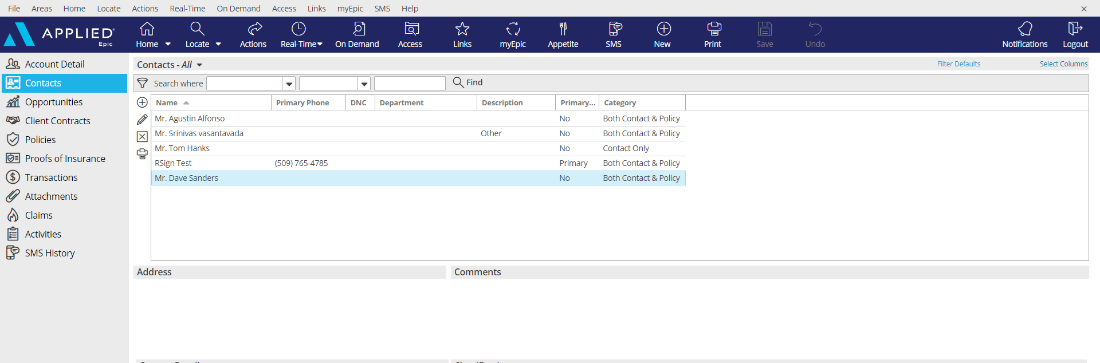This screenshot has height=363, width=1100.
Task: Click the edit contact pencil icon
Action: pyautogui.click(x=142, y=119)
